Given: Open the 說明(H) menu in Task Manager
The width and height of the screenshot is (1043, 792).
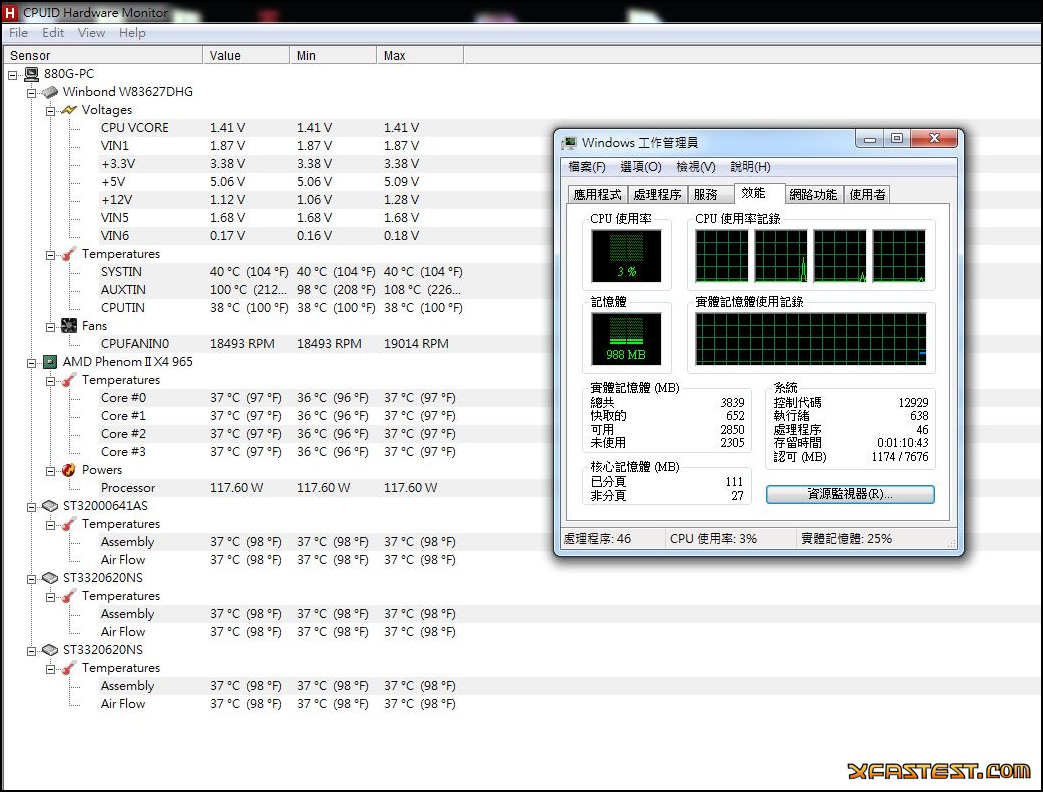Looking at the screenshot, I should (x=750, y=167).
